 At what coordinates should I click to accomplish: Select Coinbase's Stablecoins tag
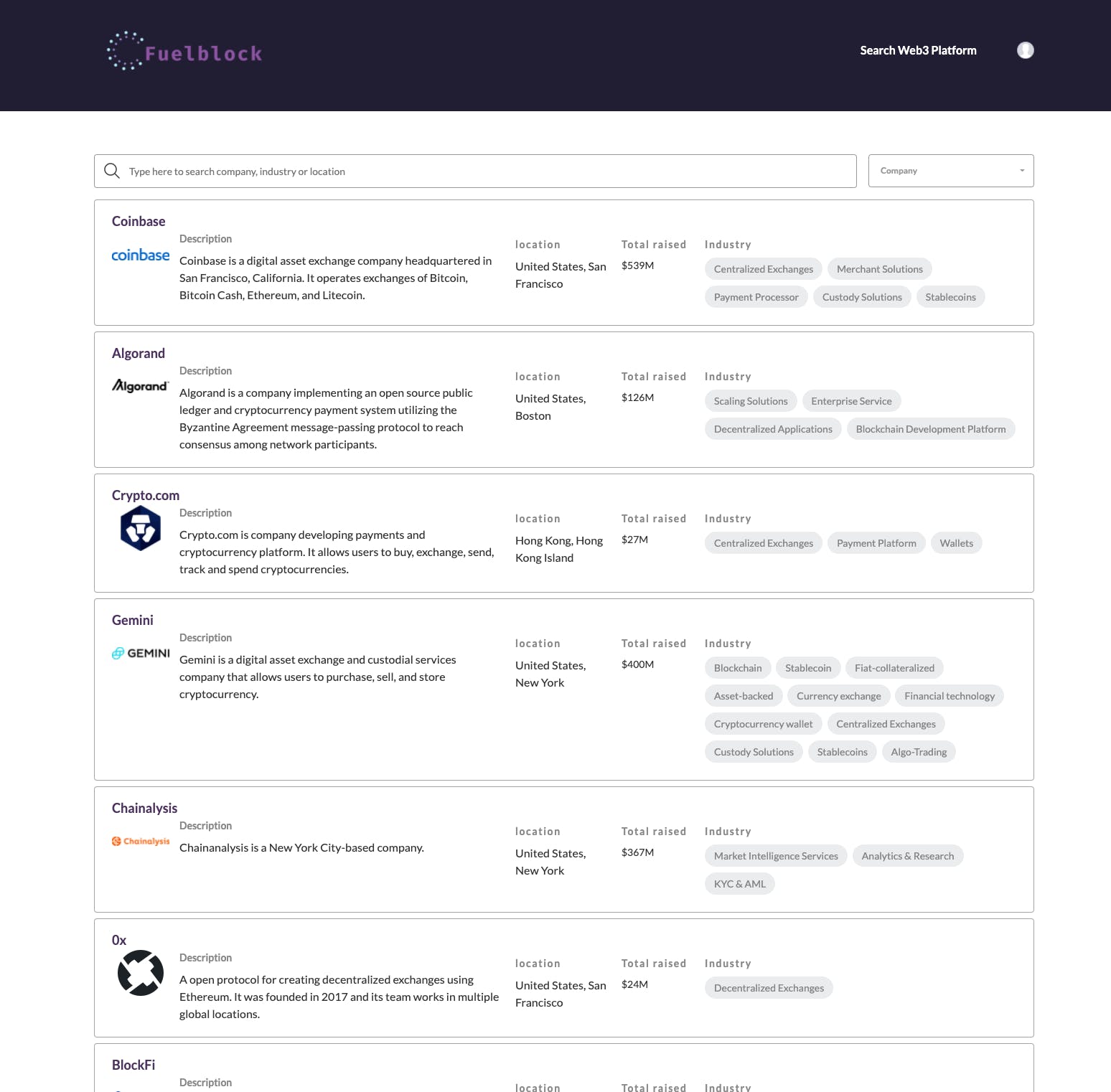(x=950, y=297)
